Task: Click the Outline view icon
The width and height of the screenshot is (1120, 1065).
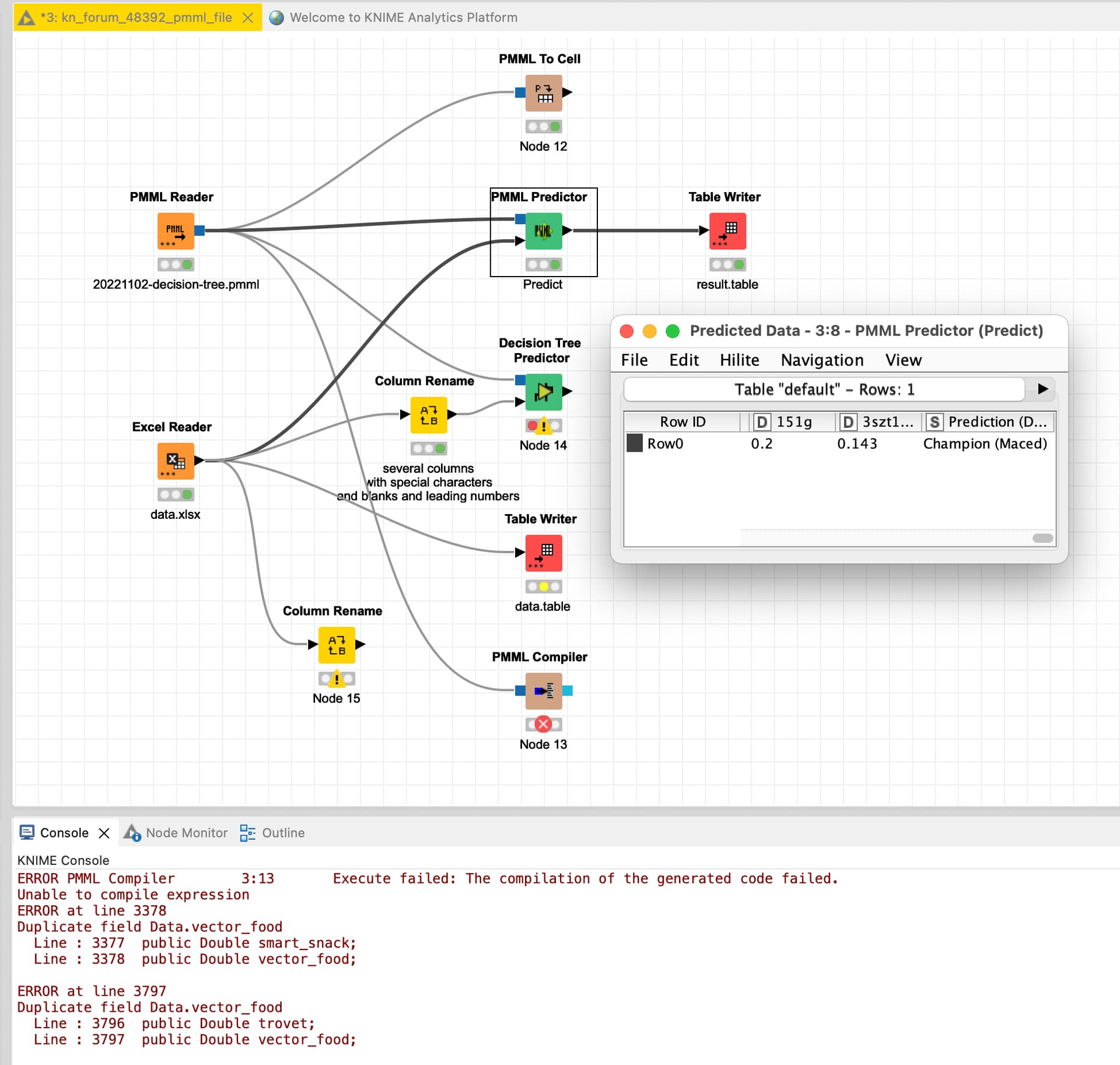Action: 247,833
